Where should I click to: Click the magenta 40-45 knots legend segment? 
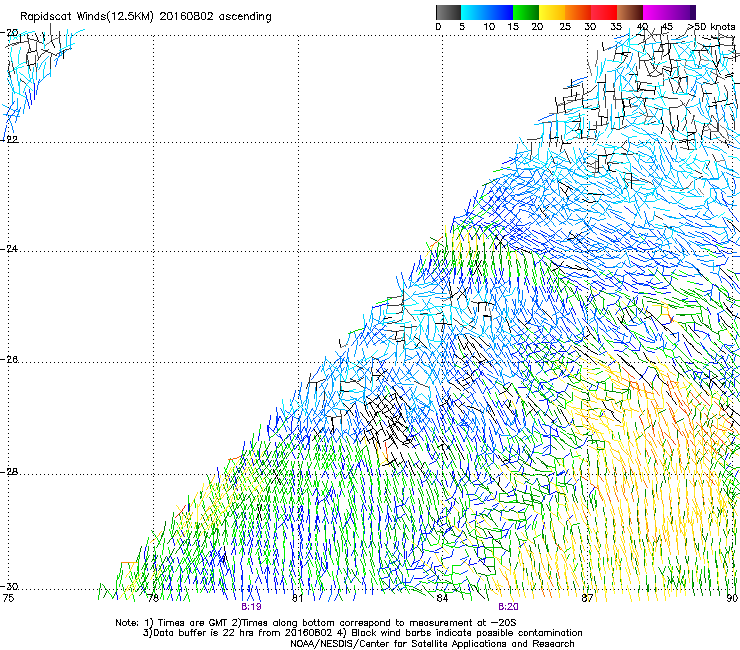[656, 12]
